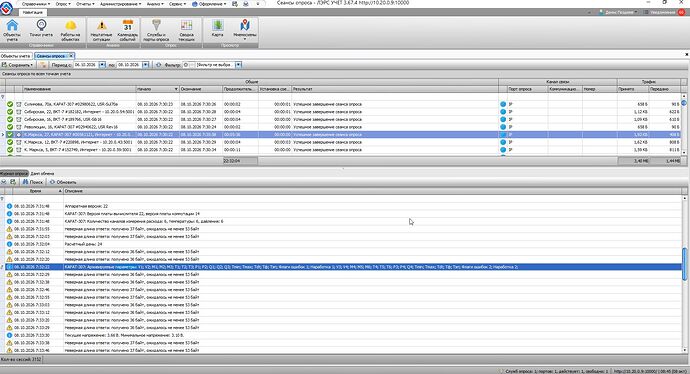The height and width of the screenshot is (374, 690).
Task: Open period end date dropdown arrow
Action: pos(146,65)
